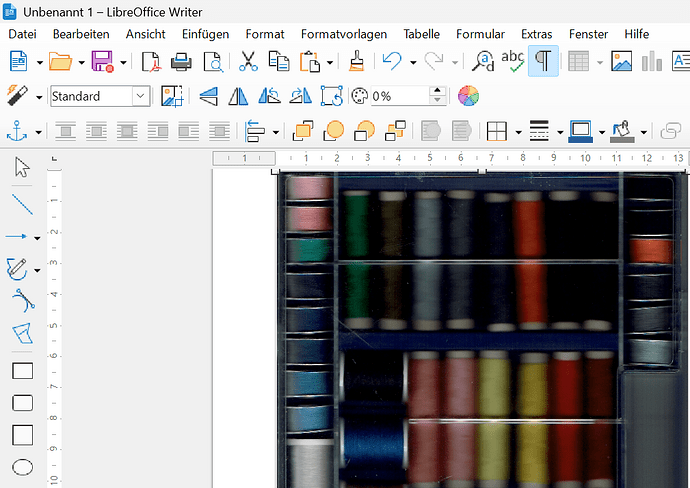Activate the free rotate icon
Screen dimensions: 690x488
332,96
